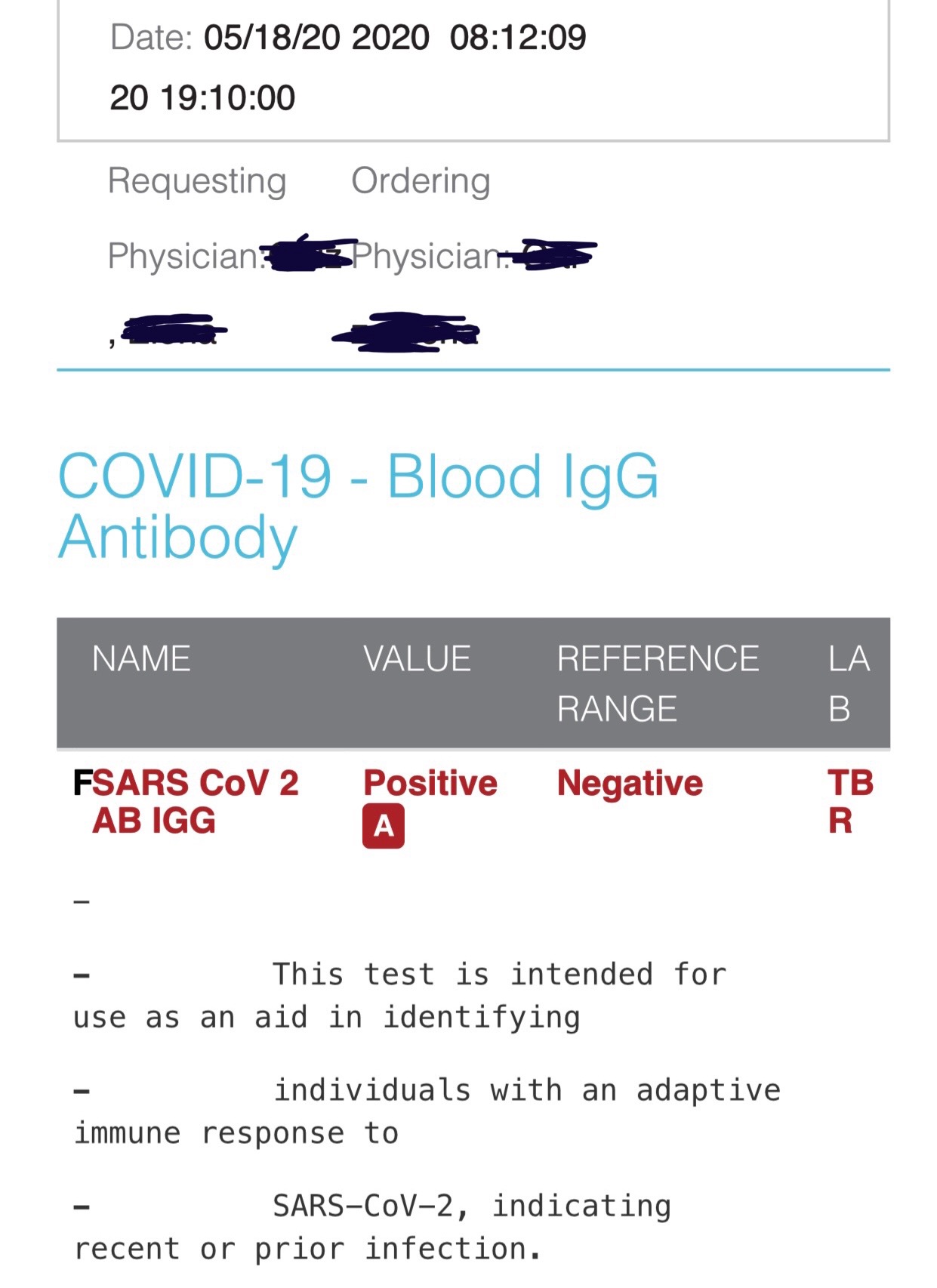
Task: Click the LAB column header
Action: click(849, 683)
